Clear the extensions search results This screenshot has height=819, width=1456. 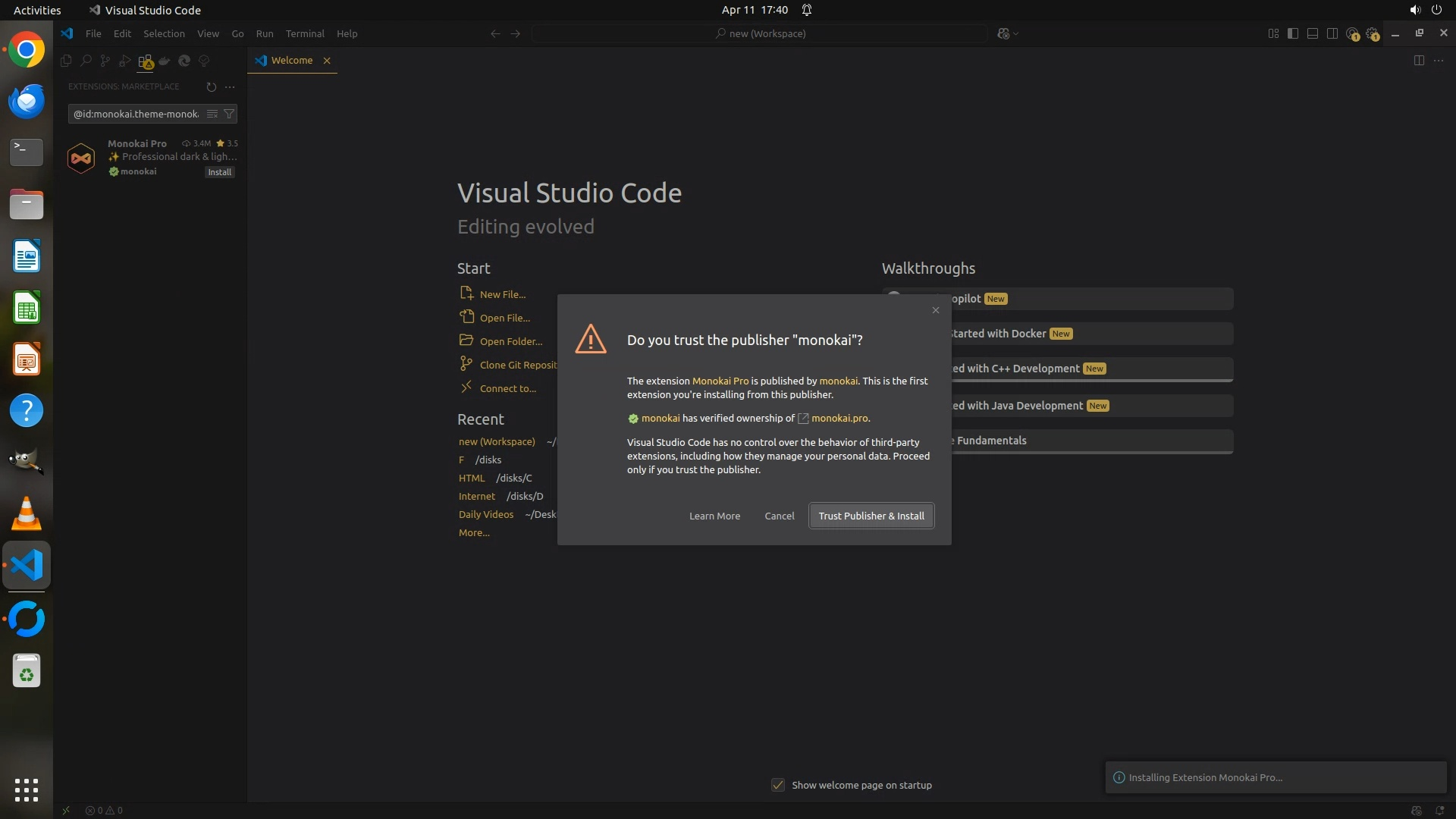tap(212, 114)
